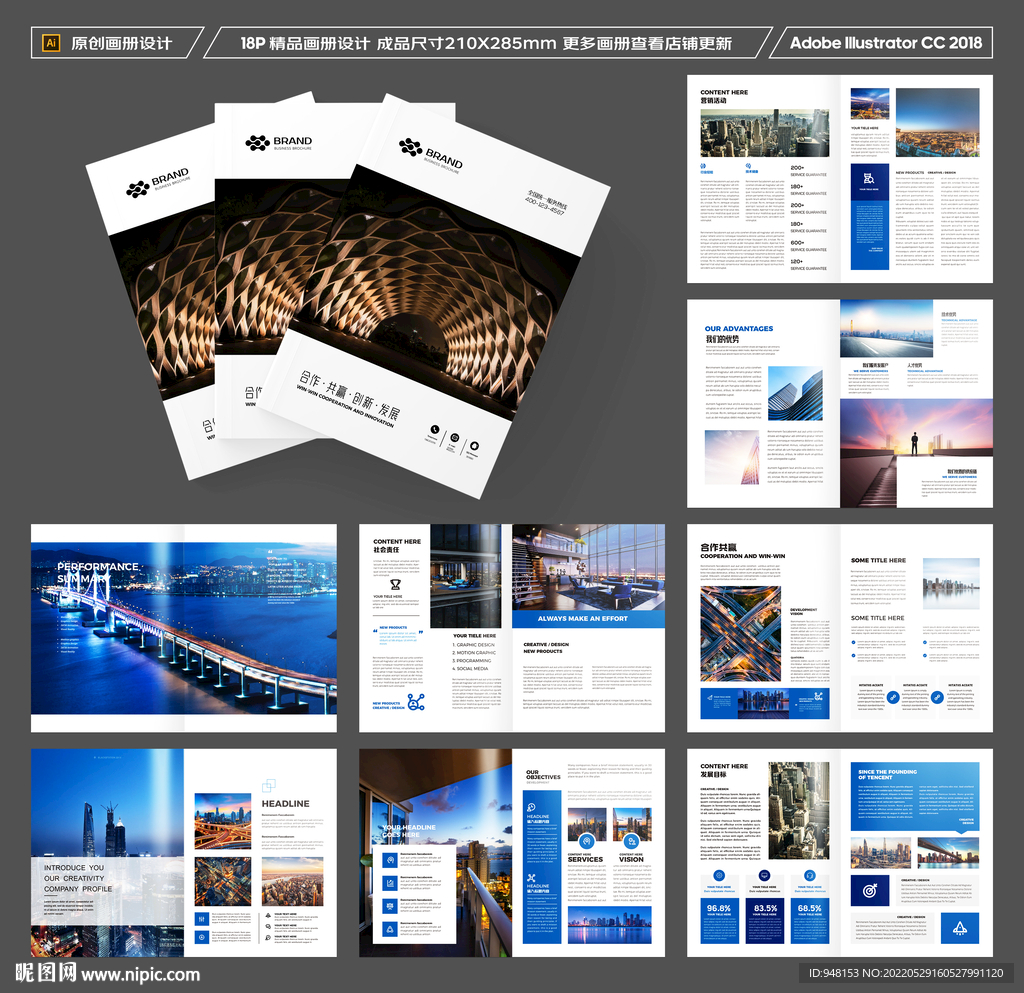Click the circular icon above SERVICES
The width and height of the screenshot is (1024, 993).
pyautogui.click(x=586, y=842)
